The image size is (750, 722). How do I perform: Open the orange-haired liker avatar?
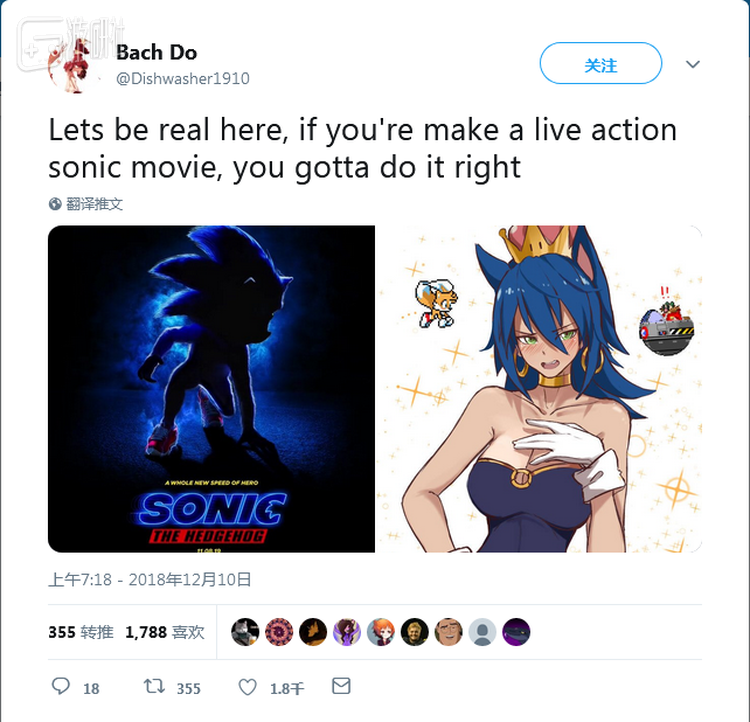tap(380, 632)
